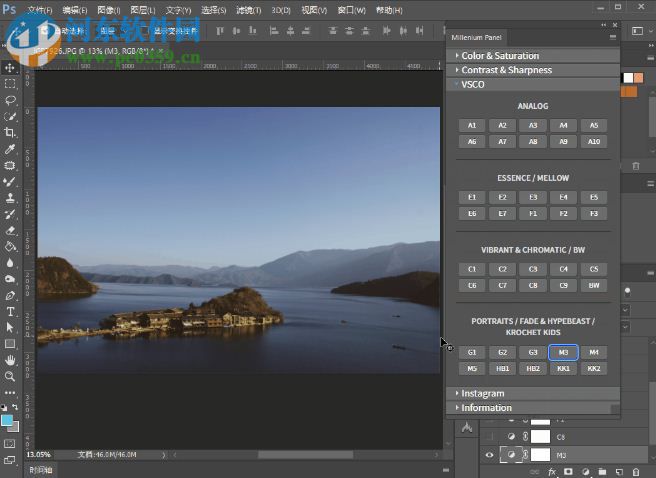The height and width of the screenshot is (478, 656).
Task: Apply the BW preset button
Action: (593, 286)
